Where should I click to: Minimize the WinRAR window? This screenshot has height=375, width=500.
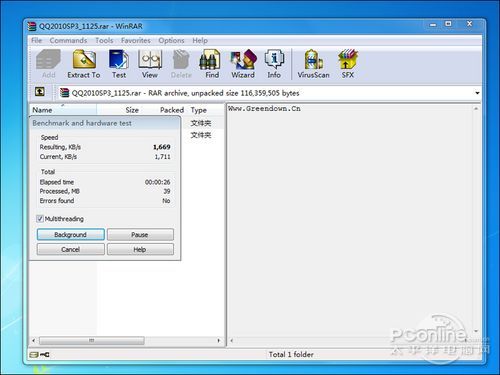433,24
